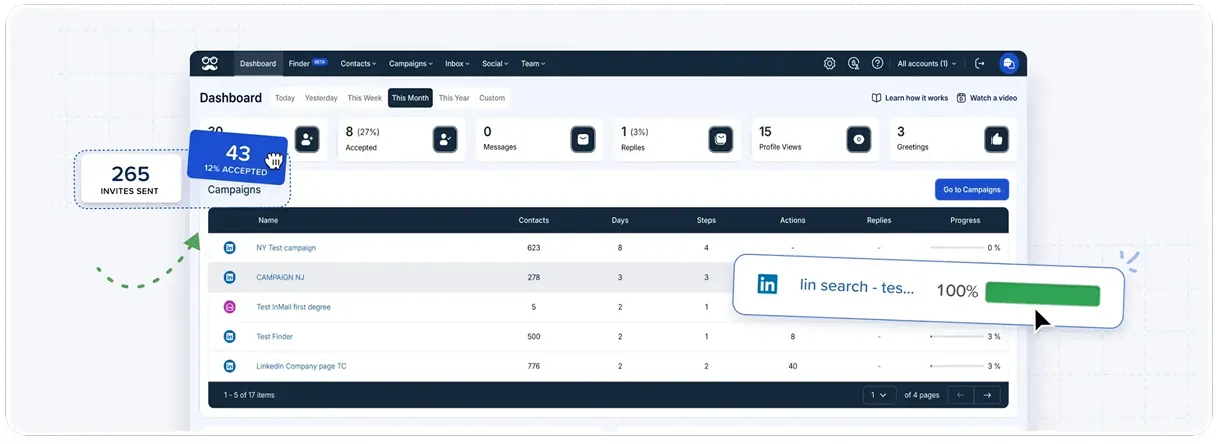Select the Today date range tab
The width and height of the screenshot is (1218, 444).
click(285, 98)
